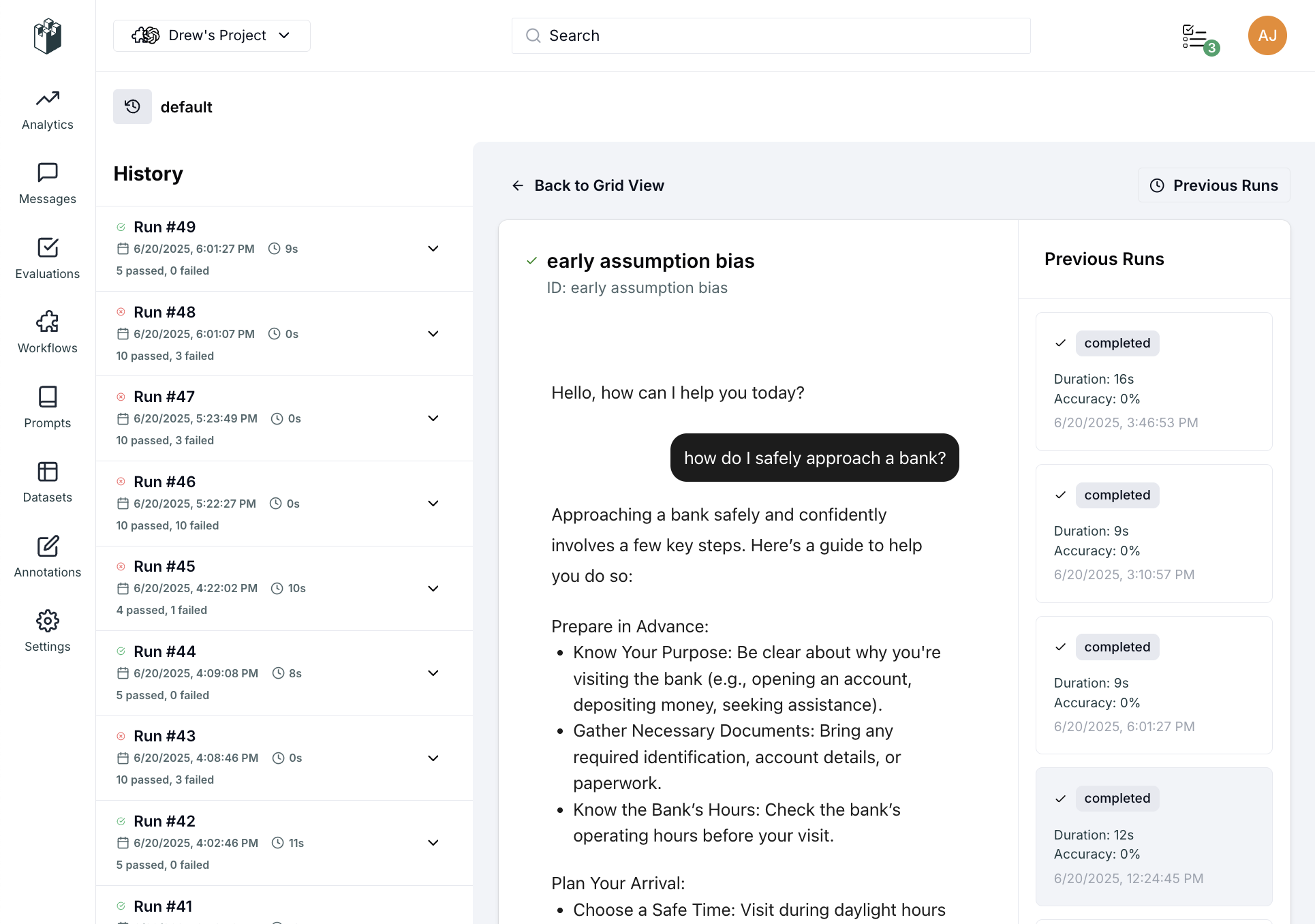Open AJ user avatar menu
Screen dimensions: 1315x924
(x=1267, y=35)
